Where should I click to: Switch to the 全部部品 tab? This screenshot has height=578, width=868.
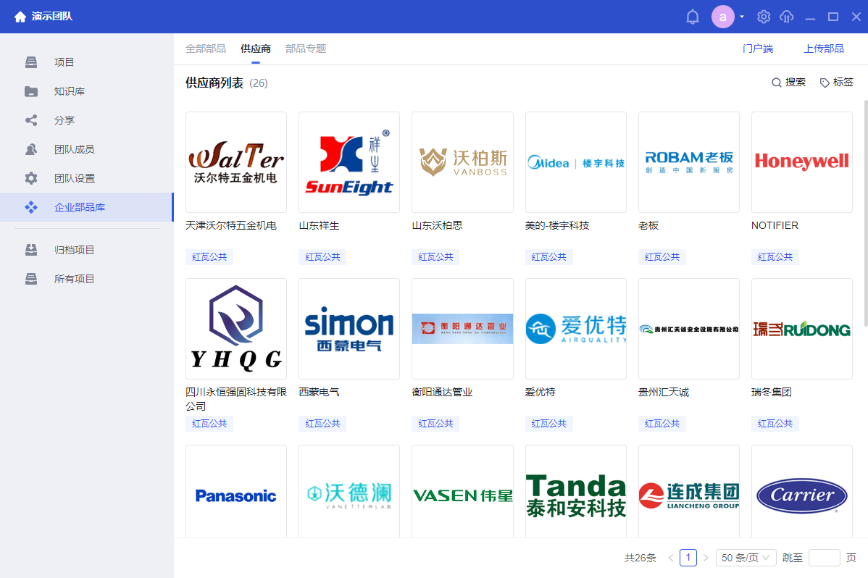205,49
